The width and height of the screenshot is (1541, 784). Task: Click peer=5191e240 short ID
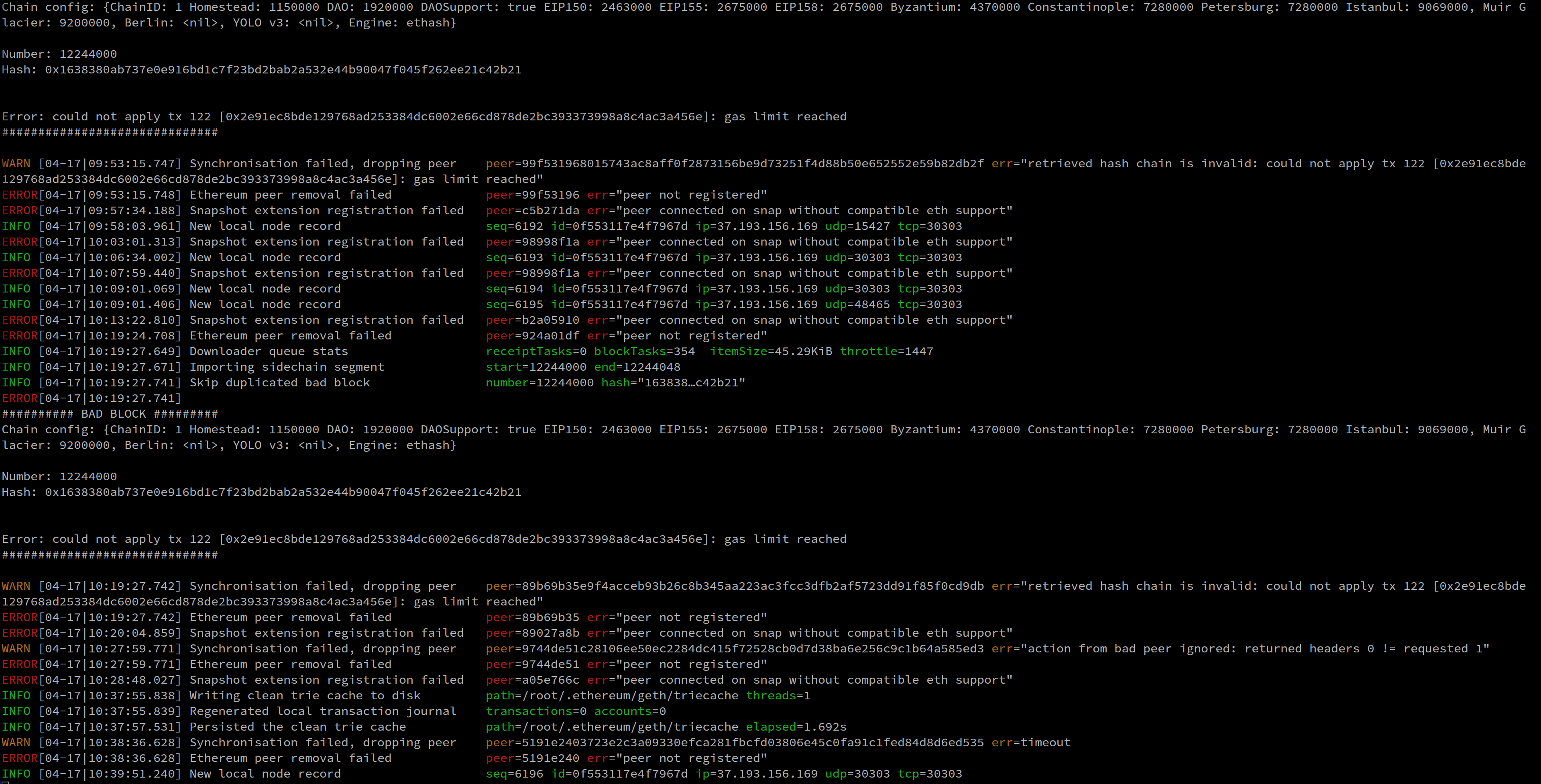tap(532, 758)
